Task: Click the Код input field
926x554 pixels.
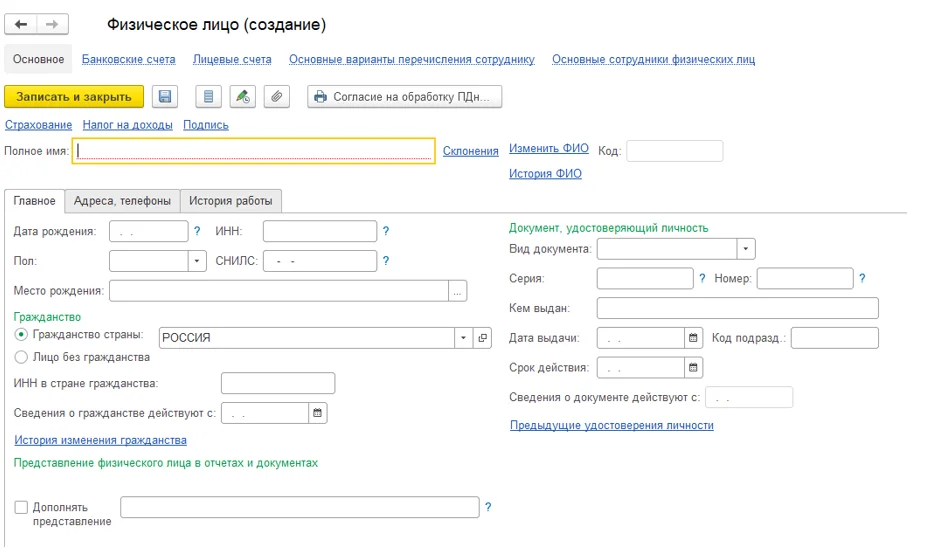Action: click(674, 151)
